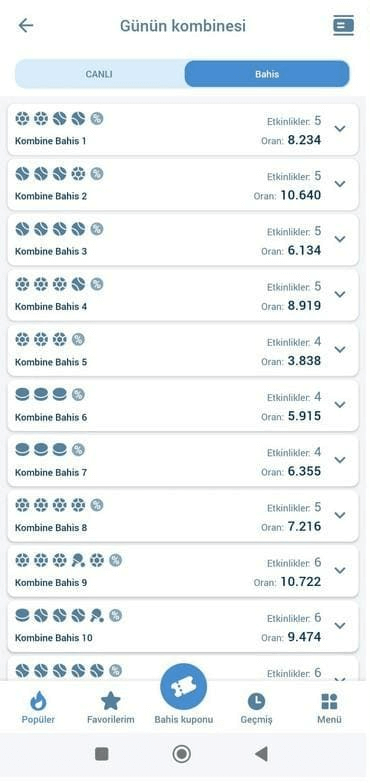Select odds 10.640 of Kombine Bahis 2

click(301, 195)
